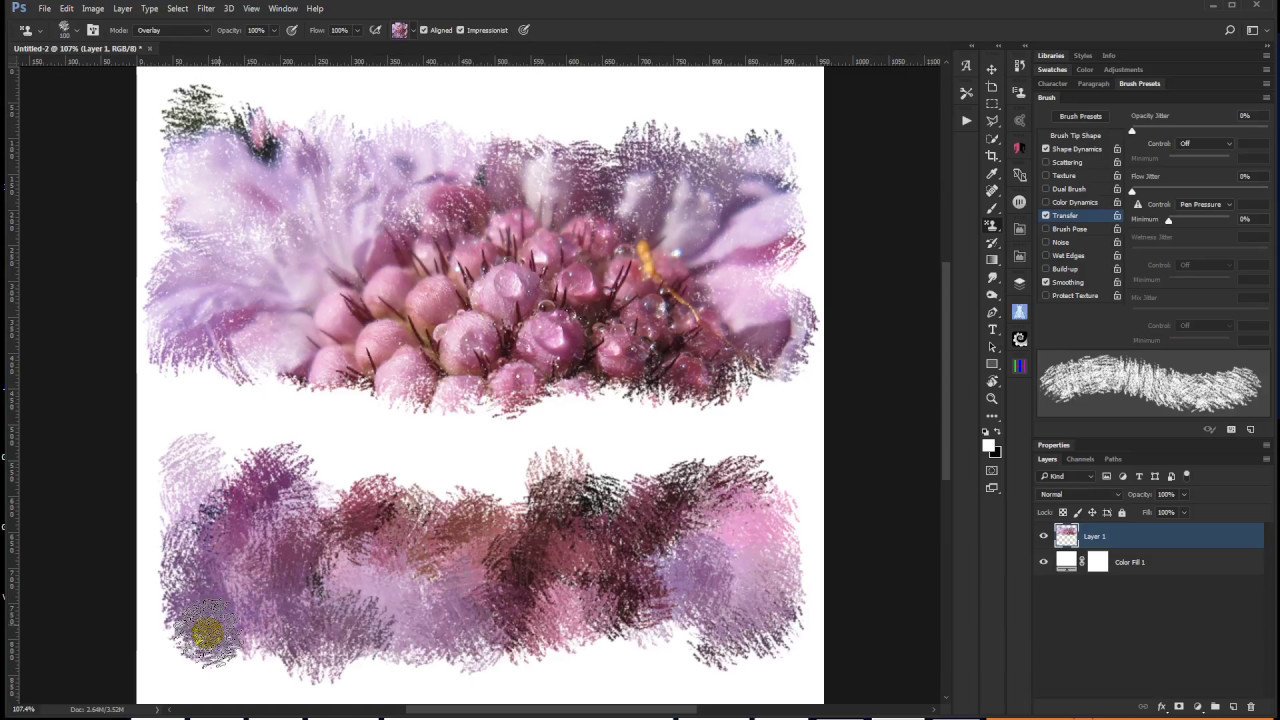Select the Gradient tool
1280x720 pixels.
992,260
